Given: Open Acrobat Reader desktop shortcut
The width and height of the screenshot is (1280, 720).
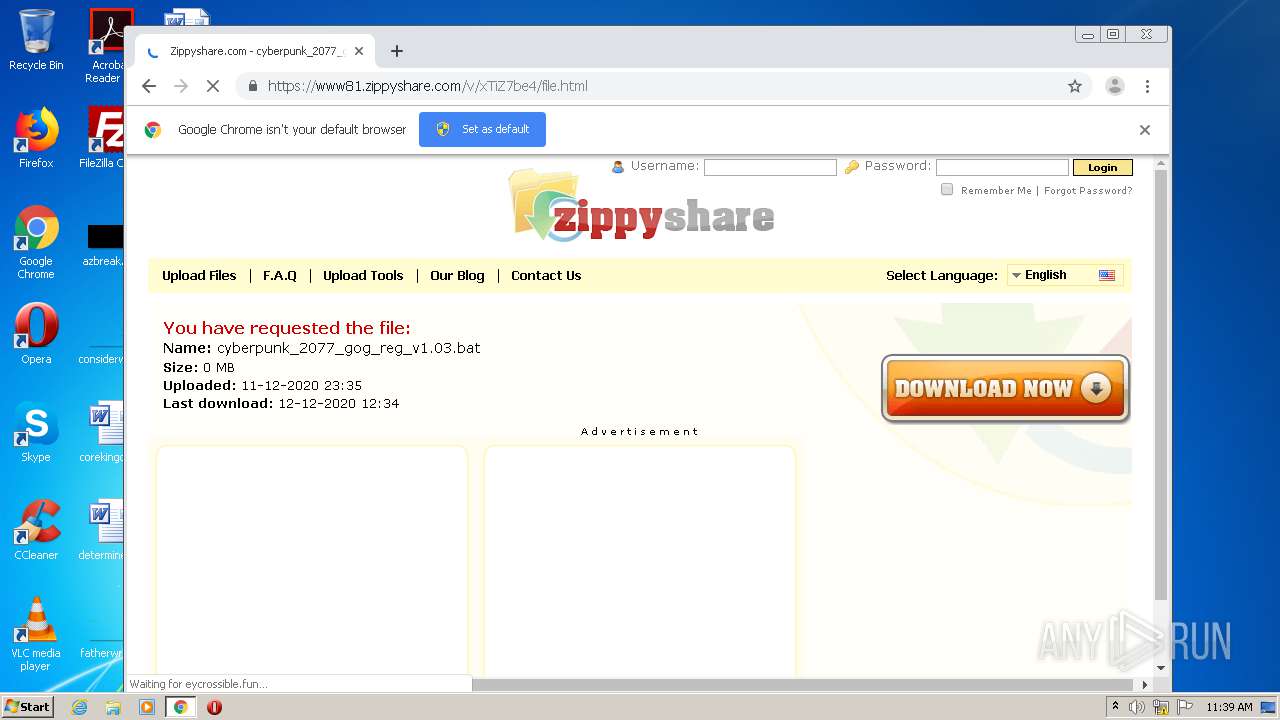Looking at the screenshot, I should click(106, 46).
